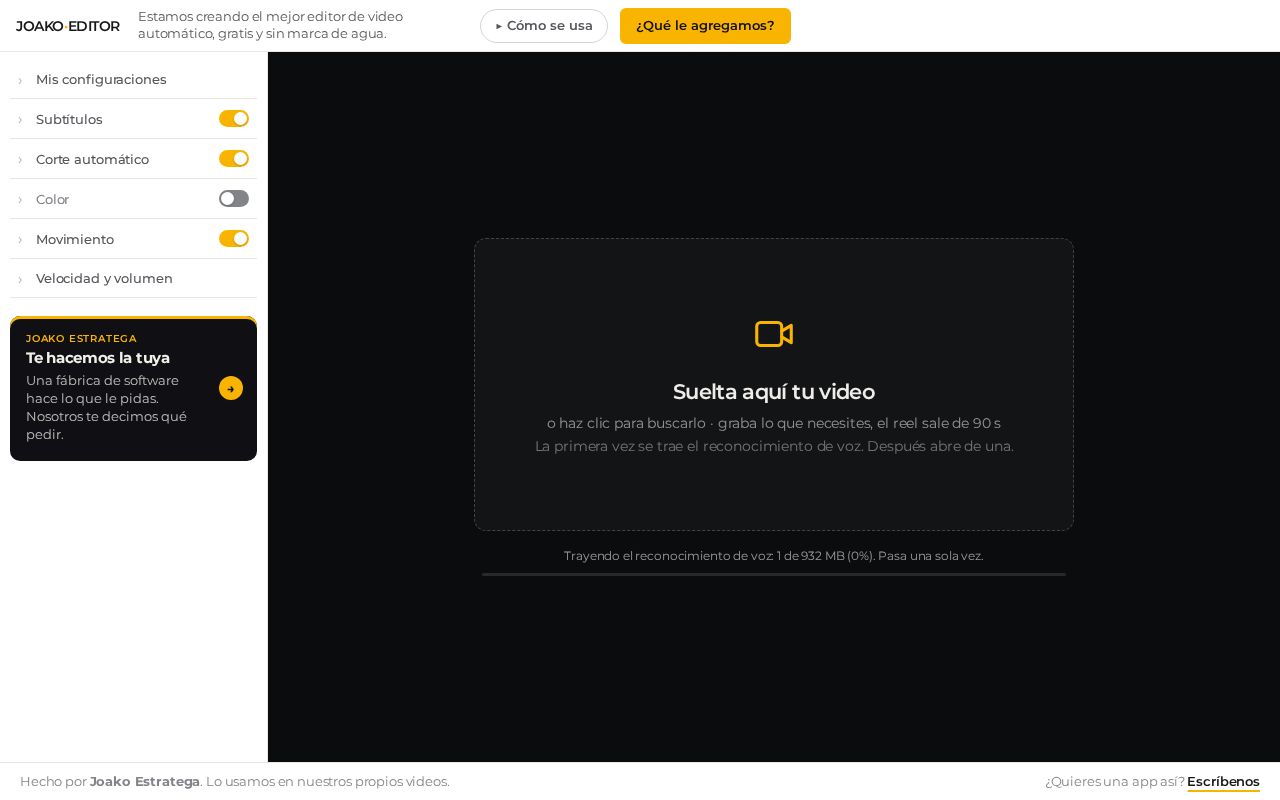Open the Joako Estratega footer link
The width and height of the screenshot is (1280, 800).
click(x=145, y=781)
